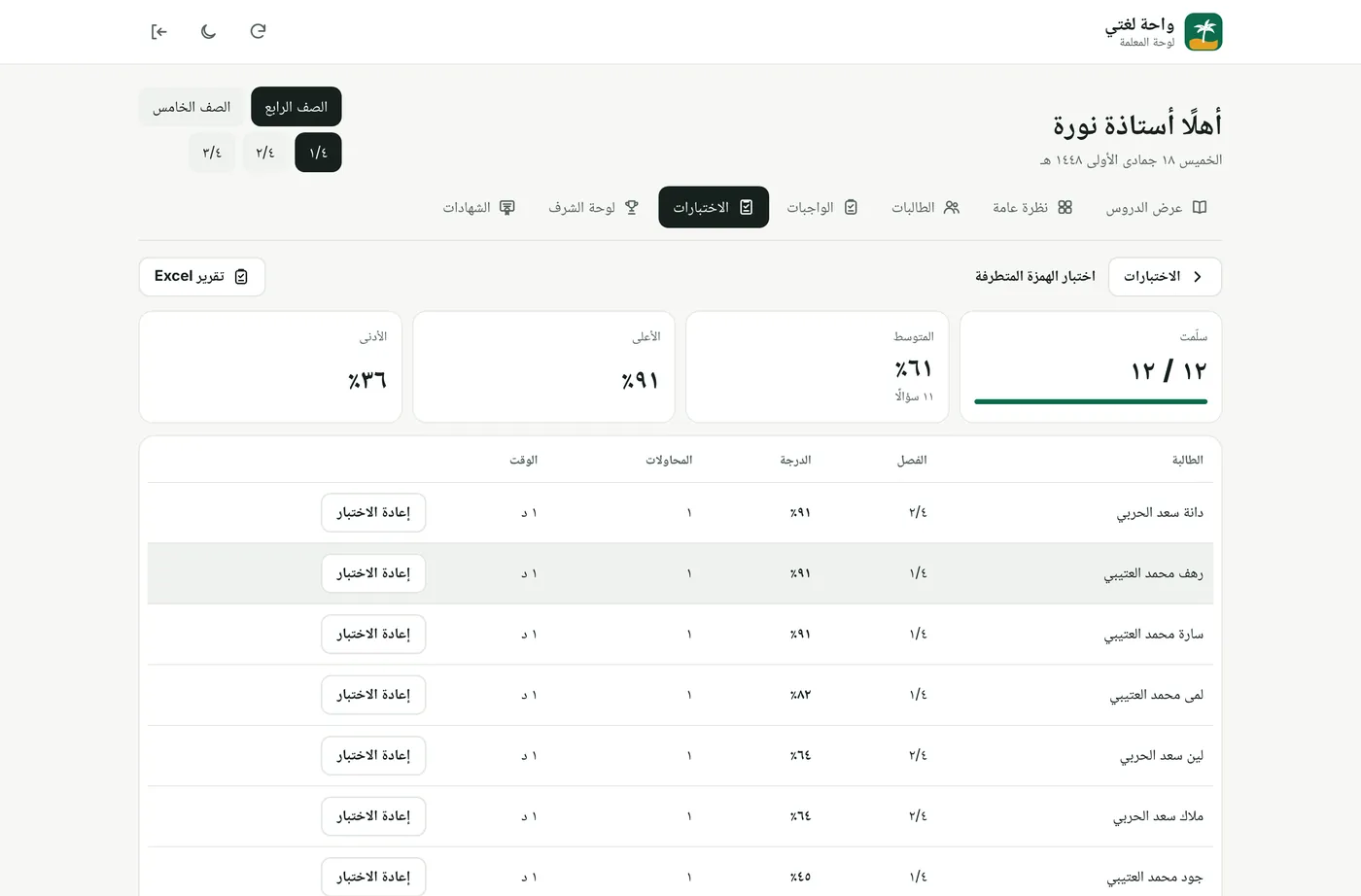This screenshot has width=1361, height=896.
Task: Select grade الصف الرابع
Action: [297, 107]
